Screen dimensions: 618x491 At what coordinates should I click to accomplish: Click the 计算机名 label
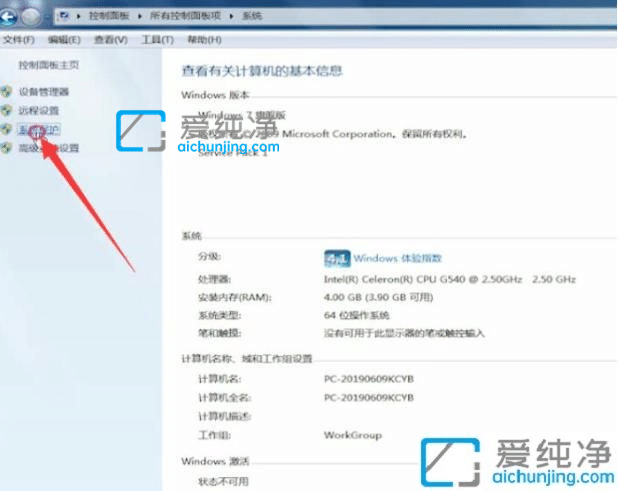point(220,379)
